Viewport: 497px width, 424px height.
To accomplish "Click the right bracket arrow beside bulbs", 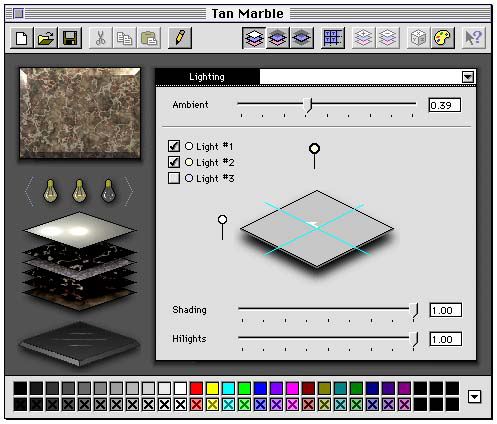I will pyautogui.click(x=129, y=191).
